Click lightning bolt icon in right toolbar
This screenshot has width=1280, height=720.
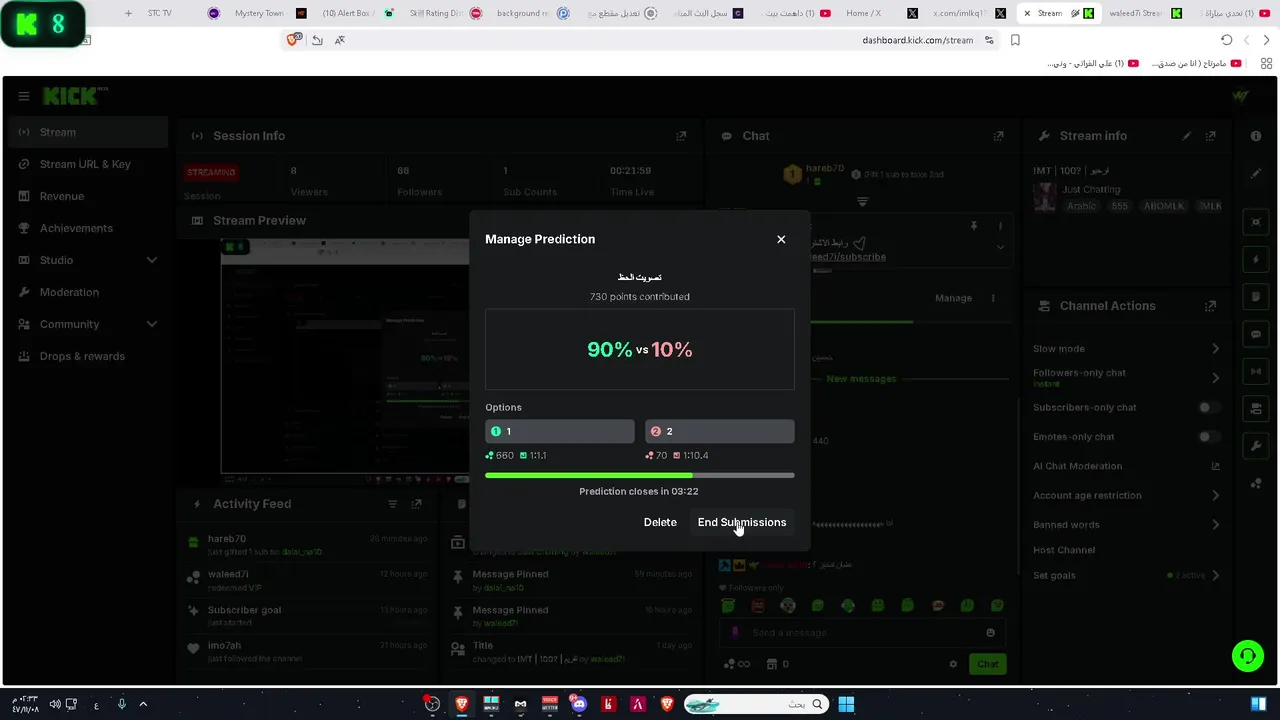(1256, 259)
